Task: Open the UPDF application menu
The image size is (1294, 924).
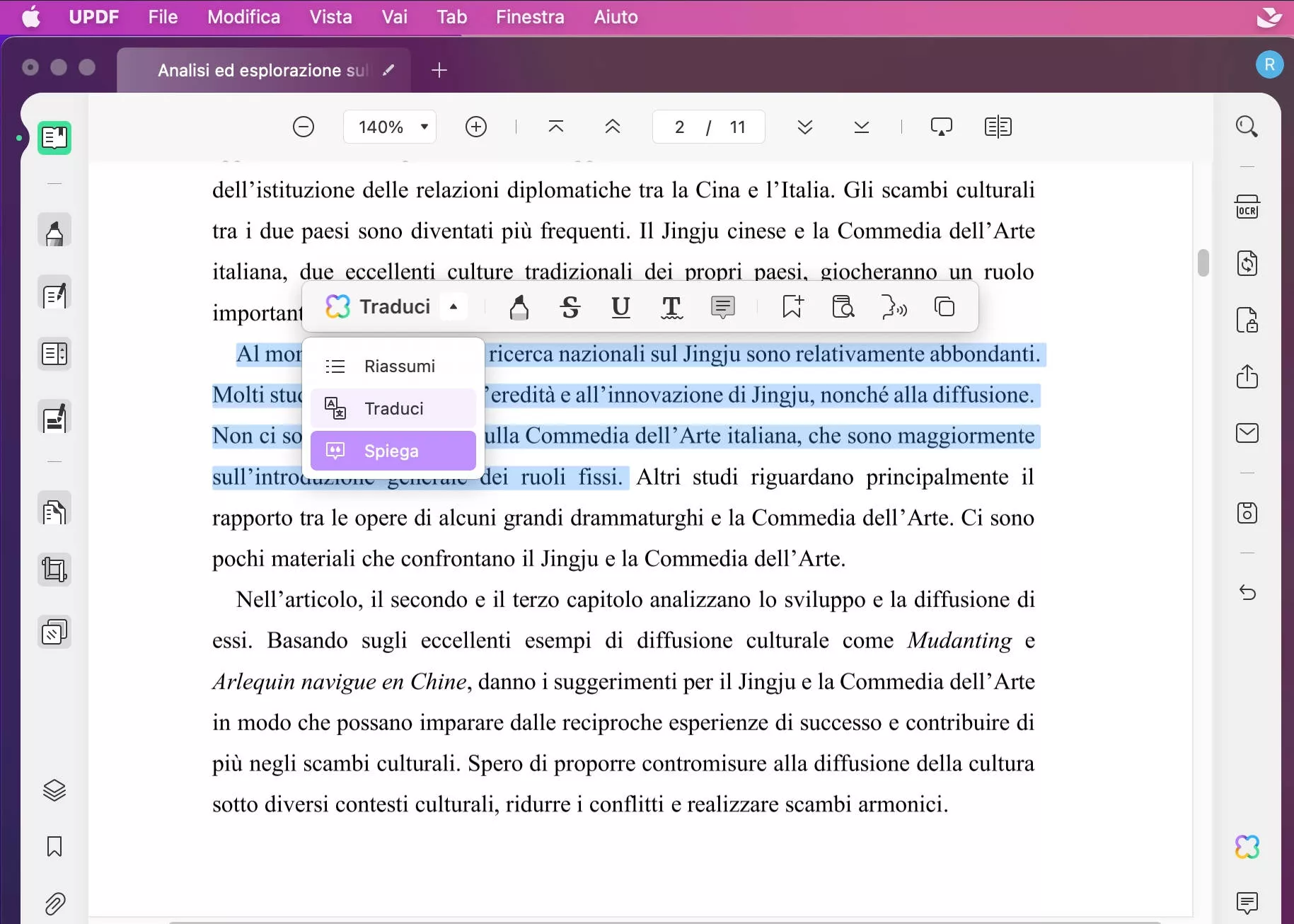Action: coord(93,17)
